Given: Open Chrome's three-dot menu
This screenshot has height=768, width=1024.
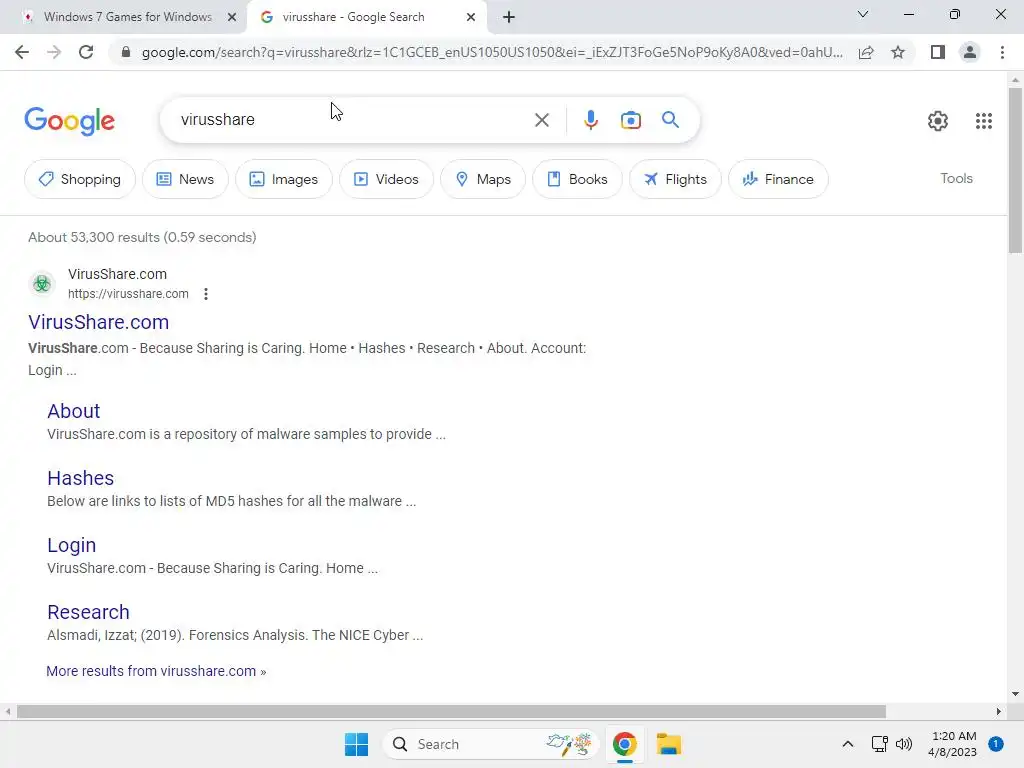Looking at the screenshot, I should (x=1002, y=52).
